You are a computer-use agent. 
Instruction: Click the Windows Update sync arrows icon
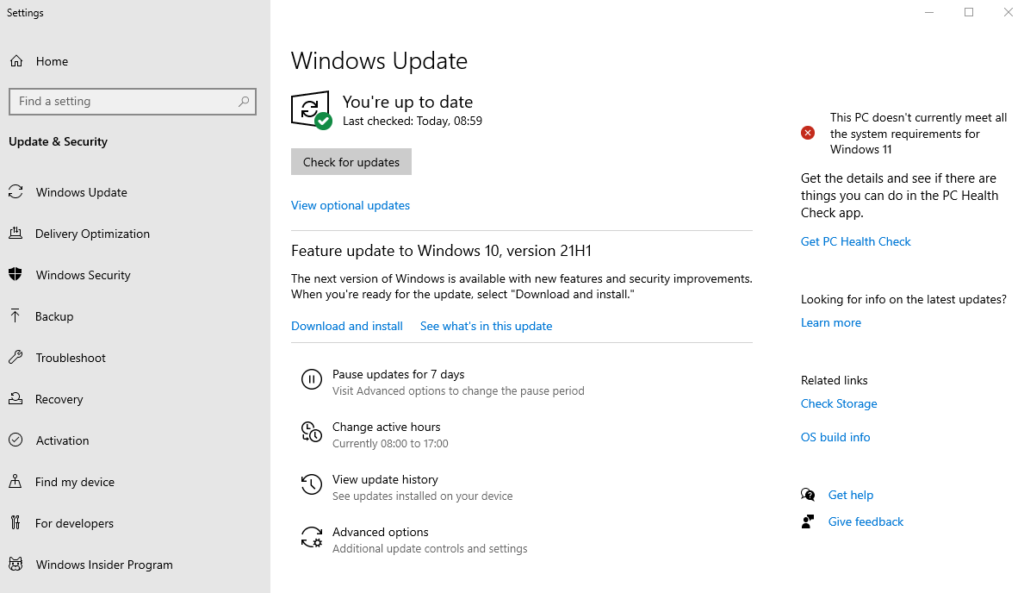coord(16,192)
